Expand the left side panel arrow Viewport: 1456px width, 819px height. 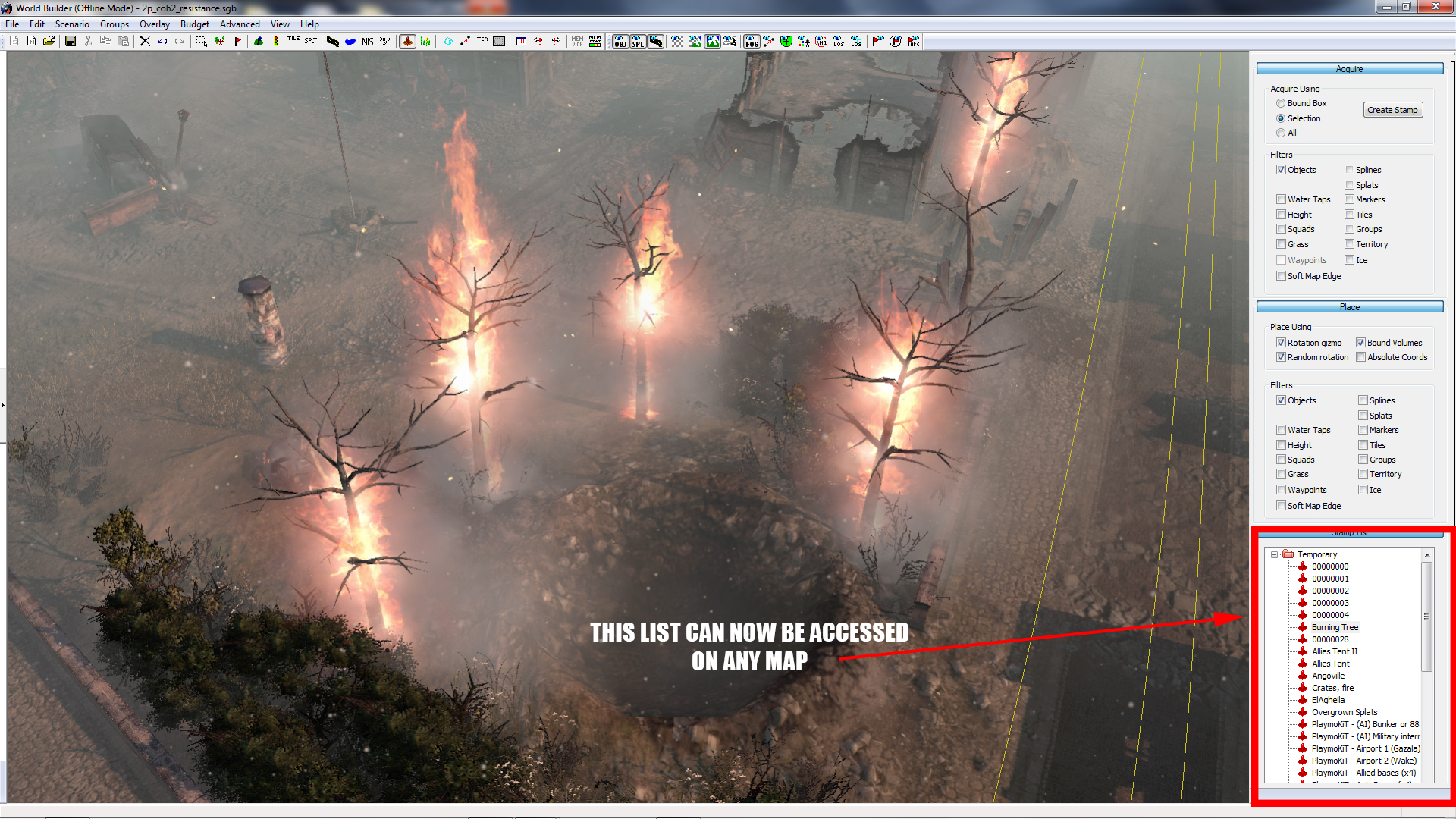click(3, 406)
